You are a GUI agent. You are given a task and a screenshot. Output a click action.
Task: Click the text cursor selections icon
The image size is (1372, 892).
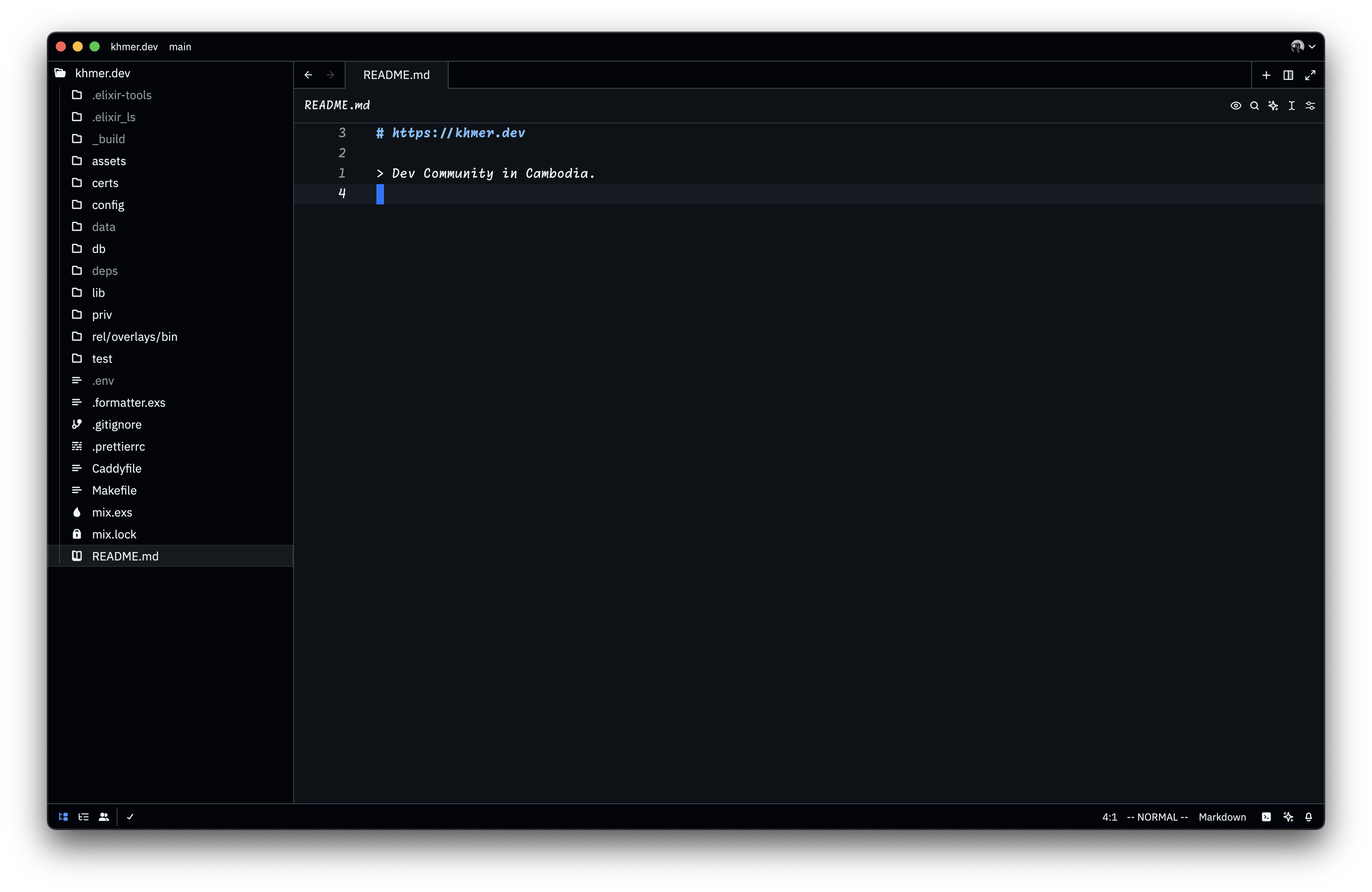click(1291, 106)
